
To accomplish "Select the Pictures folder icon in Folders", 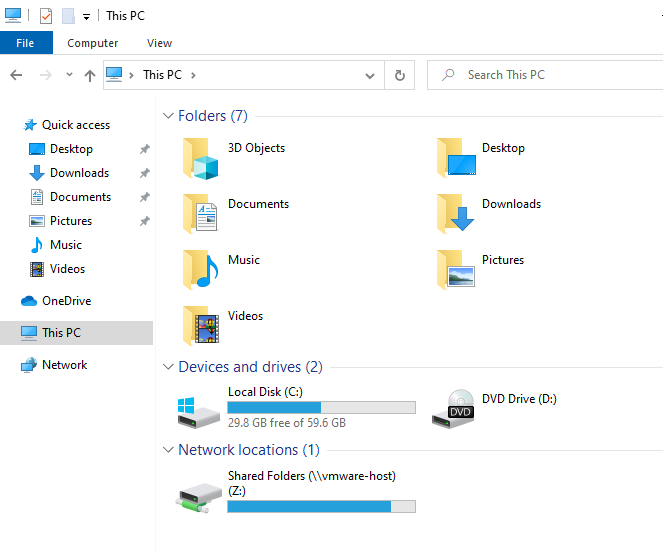I will coord(456,269).
